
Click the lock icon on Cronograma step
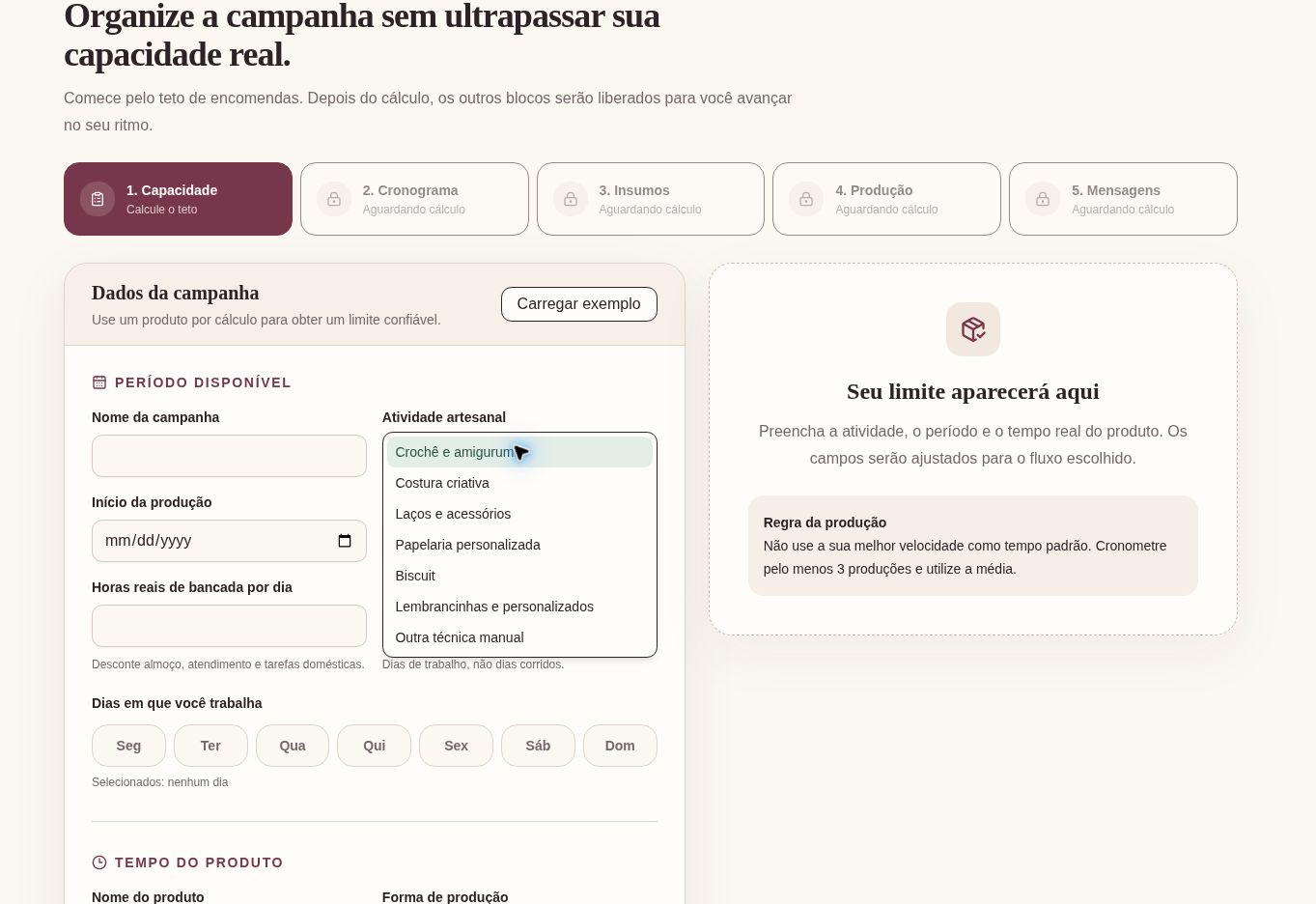[334, 199]
